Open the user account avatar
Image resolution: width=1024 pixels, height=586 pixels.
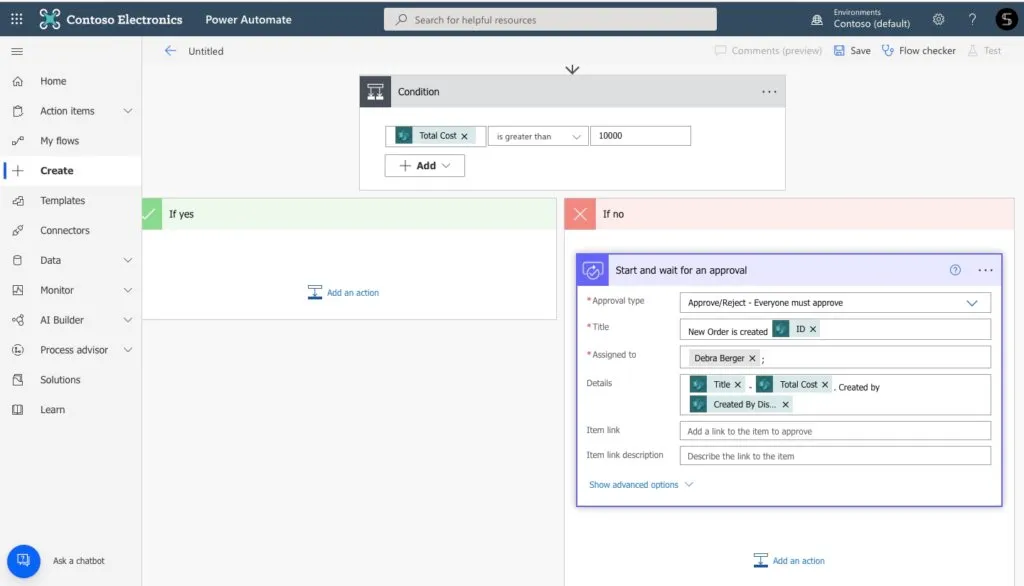(1006, 19)
